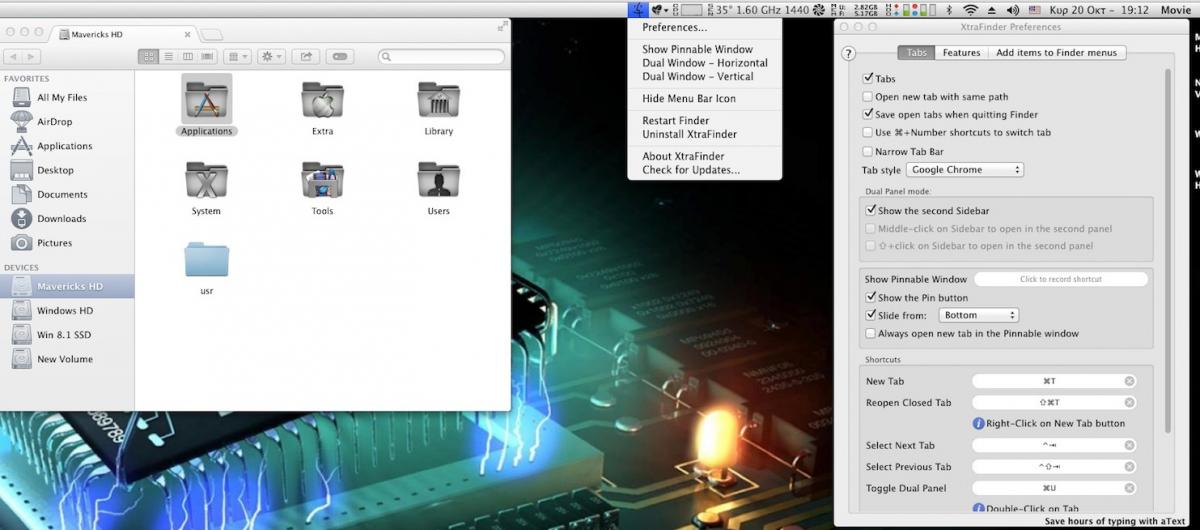Open a new Finder tab
The height and width of the screenshot is (530, 1200).
point(211,34)
